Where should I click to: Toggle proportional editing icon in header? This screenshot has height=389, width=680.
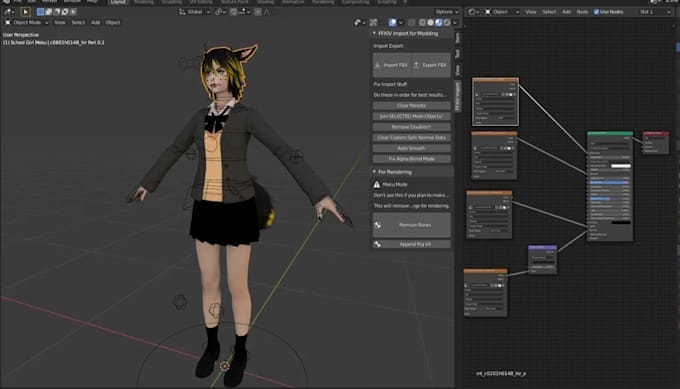(x=258, y=12)
